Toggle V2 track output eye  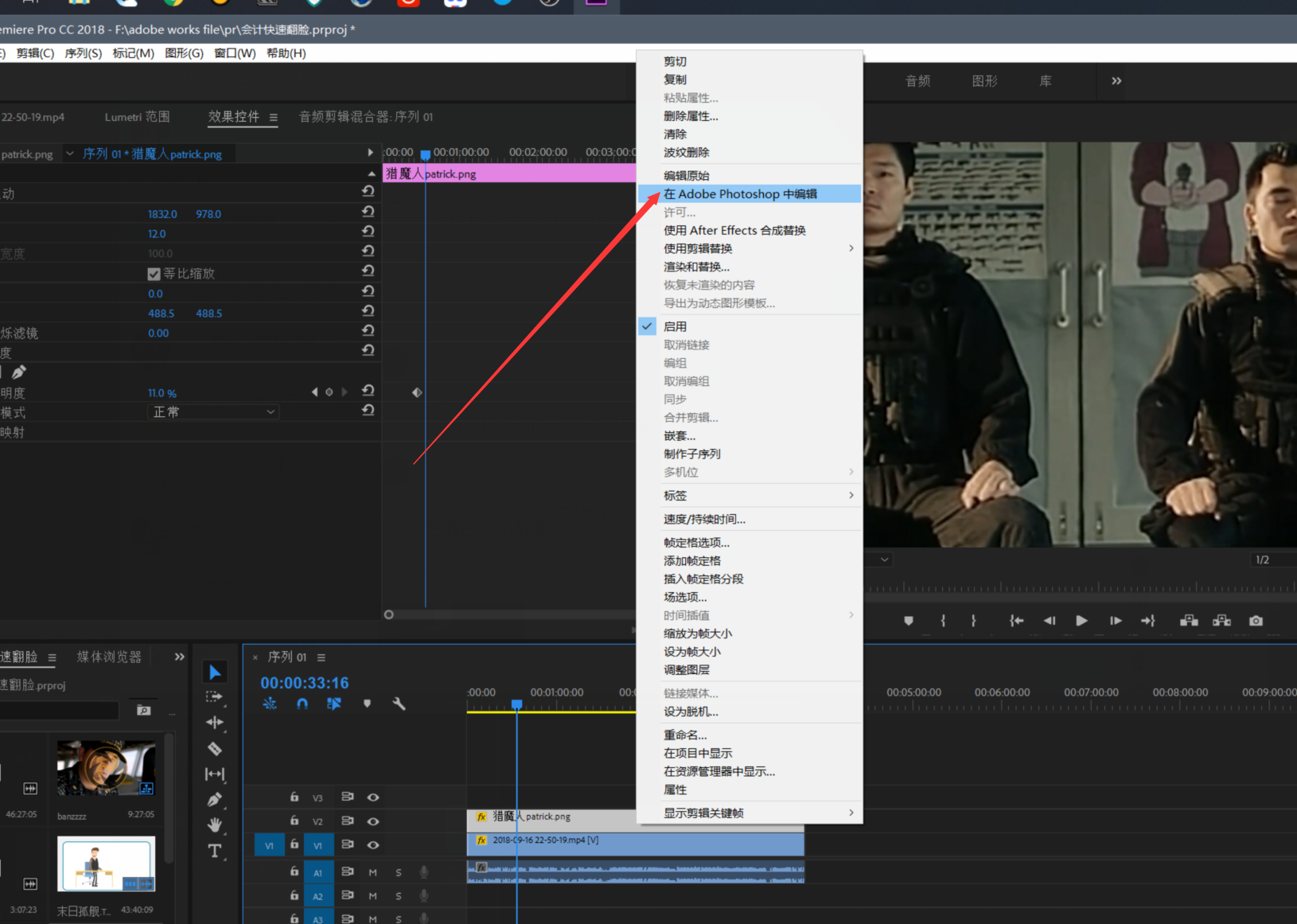coord(372,821)
